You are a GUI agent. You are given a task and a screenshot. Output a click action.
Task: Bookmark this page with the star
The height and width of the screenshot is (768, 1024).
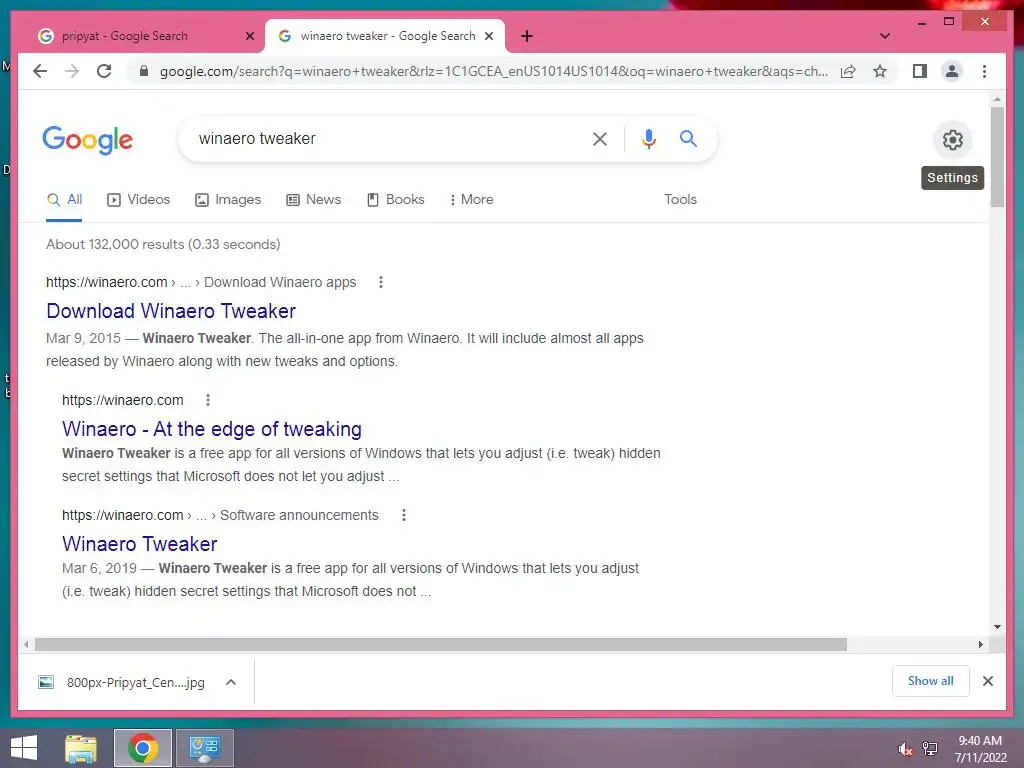(x=880, y=71)
